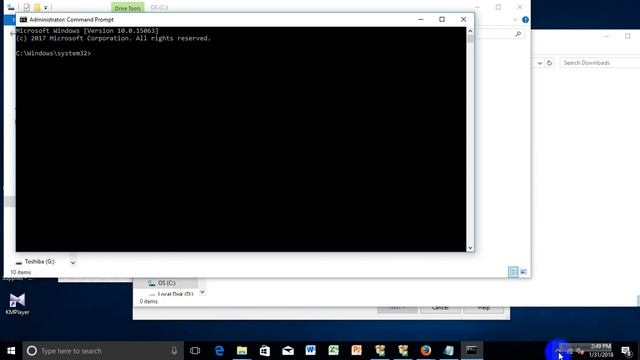Viewport: 640px width, 360px height.
Task: Click refresh icon beside Search Downloads box
Action: pyautogui.click(x=549, y=63)
